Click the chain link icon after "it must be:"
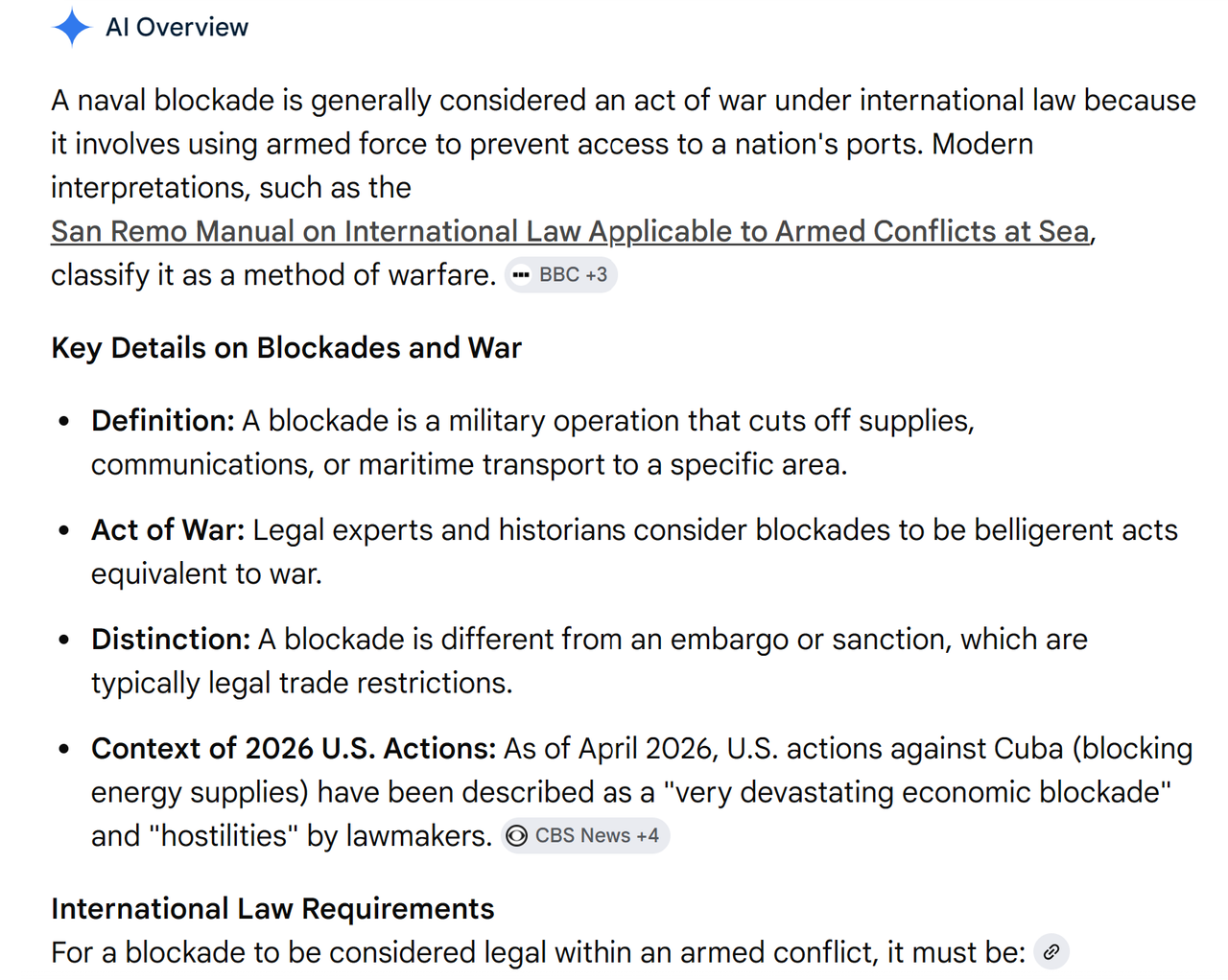 1051,952
